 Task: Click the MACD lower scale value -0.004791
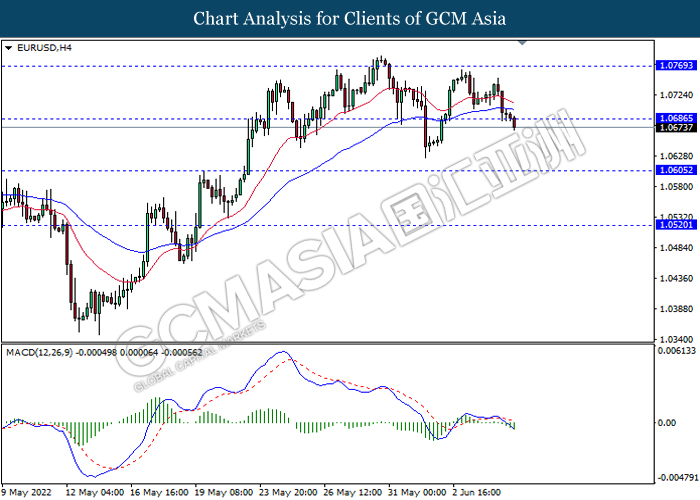tap(676, 478)
